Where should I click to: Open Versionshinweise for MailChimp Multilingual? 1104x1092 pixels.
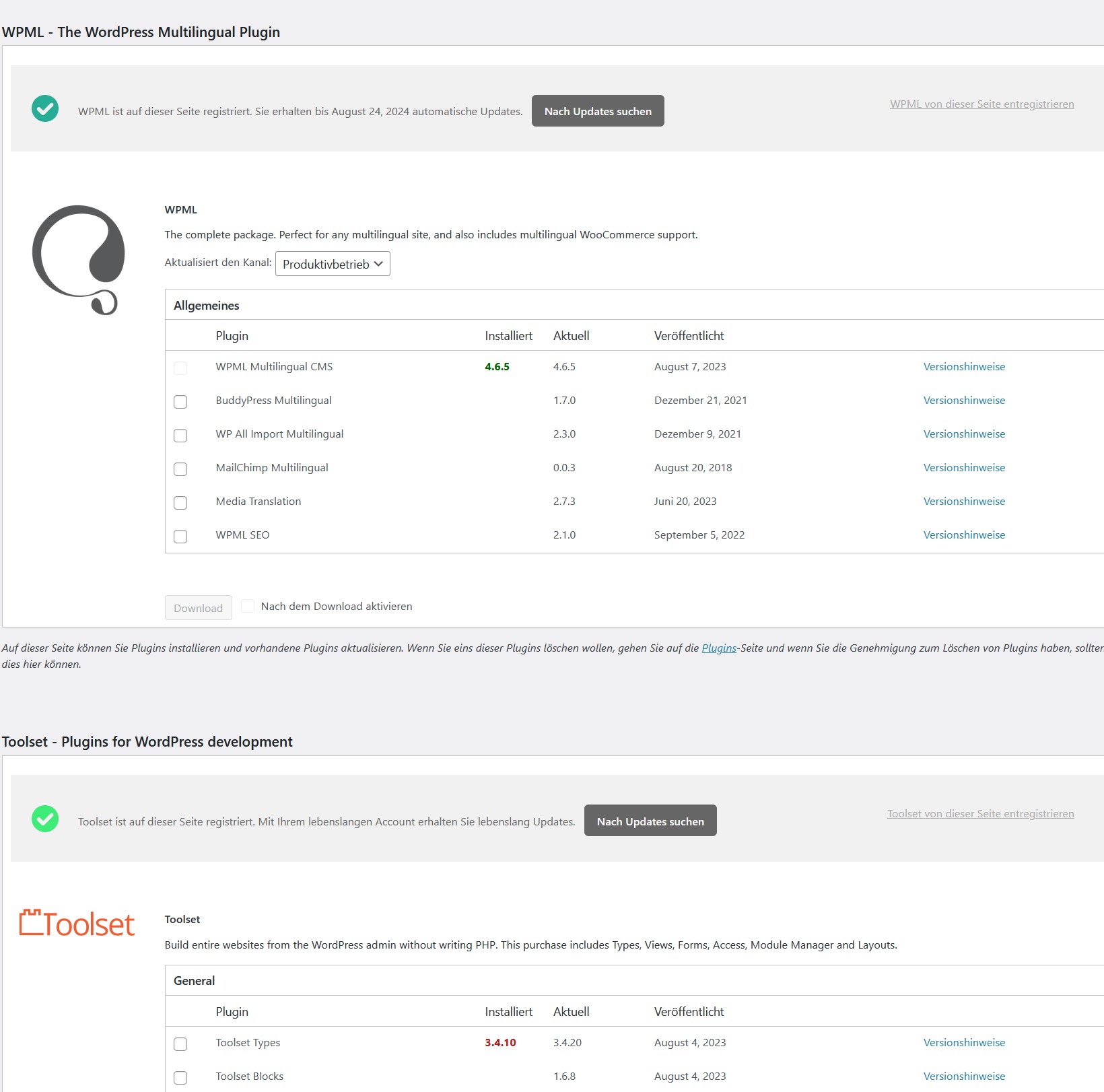(964, 468)
